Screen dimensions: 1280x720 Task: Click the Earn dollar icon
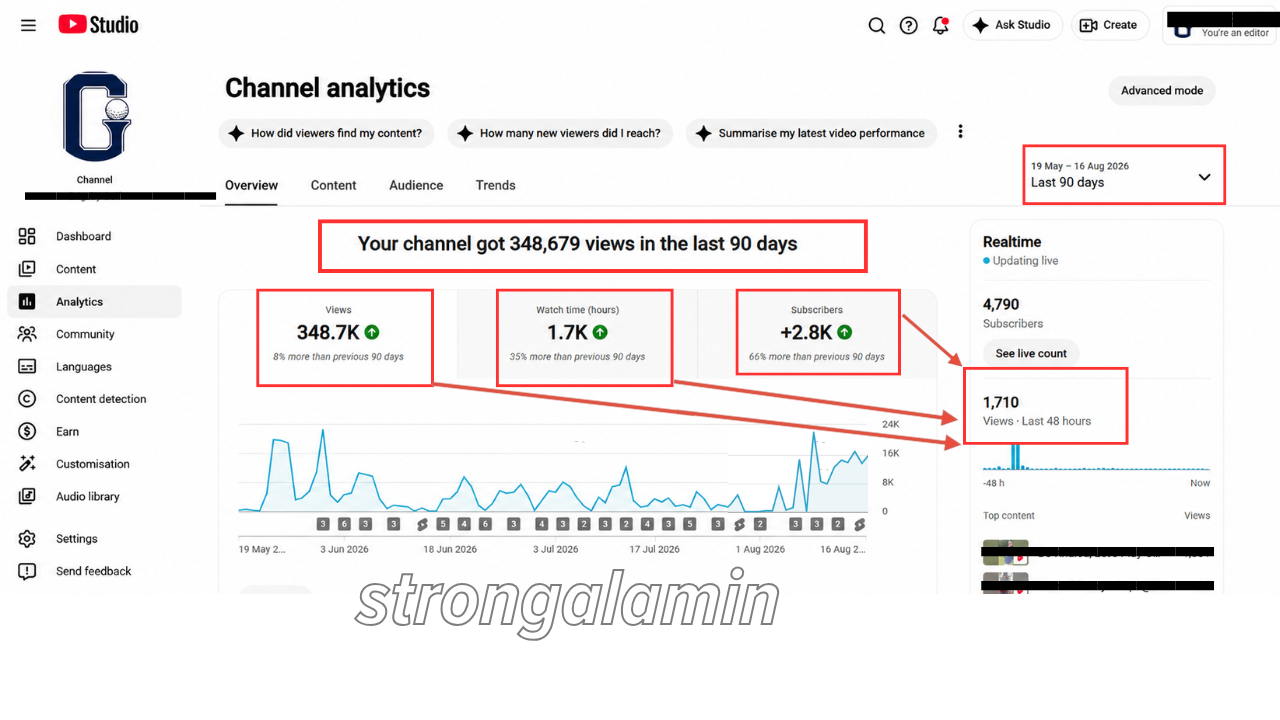click(27, 431)
